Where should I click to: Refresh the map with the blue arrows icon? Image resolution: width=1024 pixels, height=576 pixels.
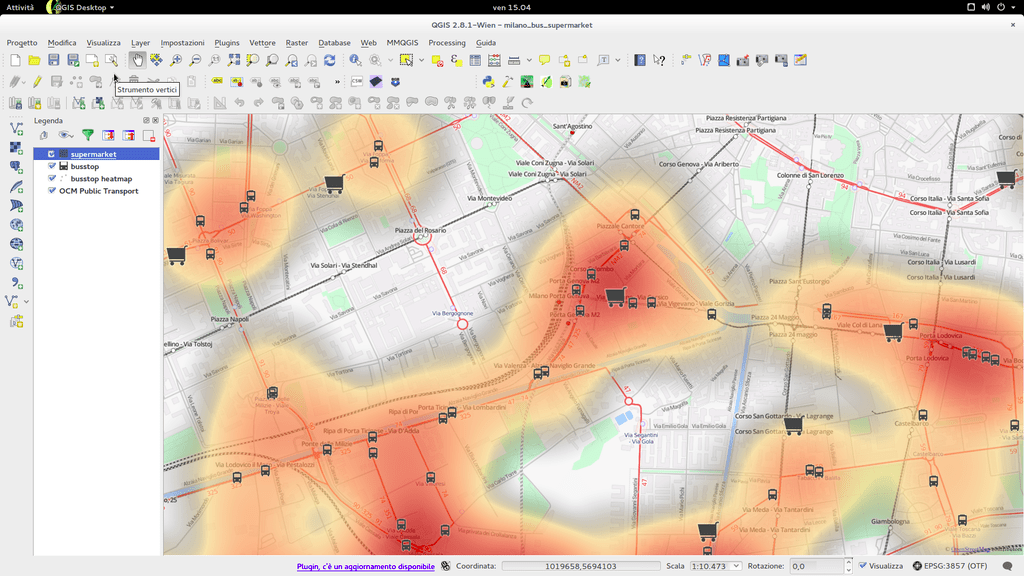330,60
